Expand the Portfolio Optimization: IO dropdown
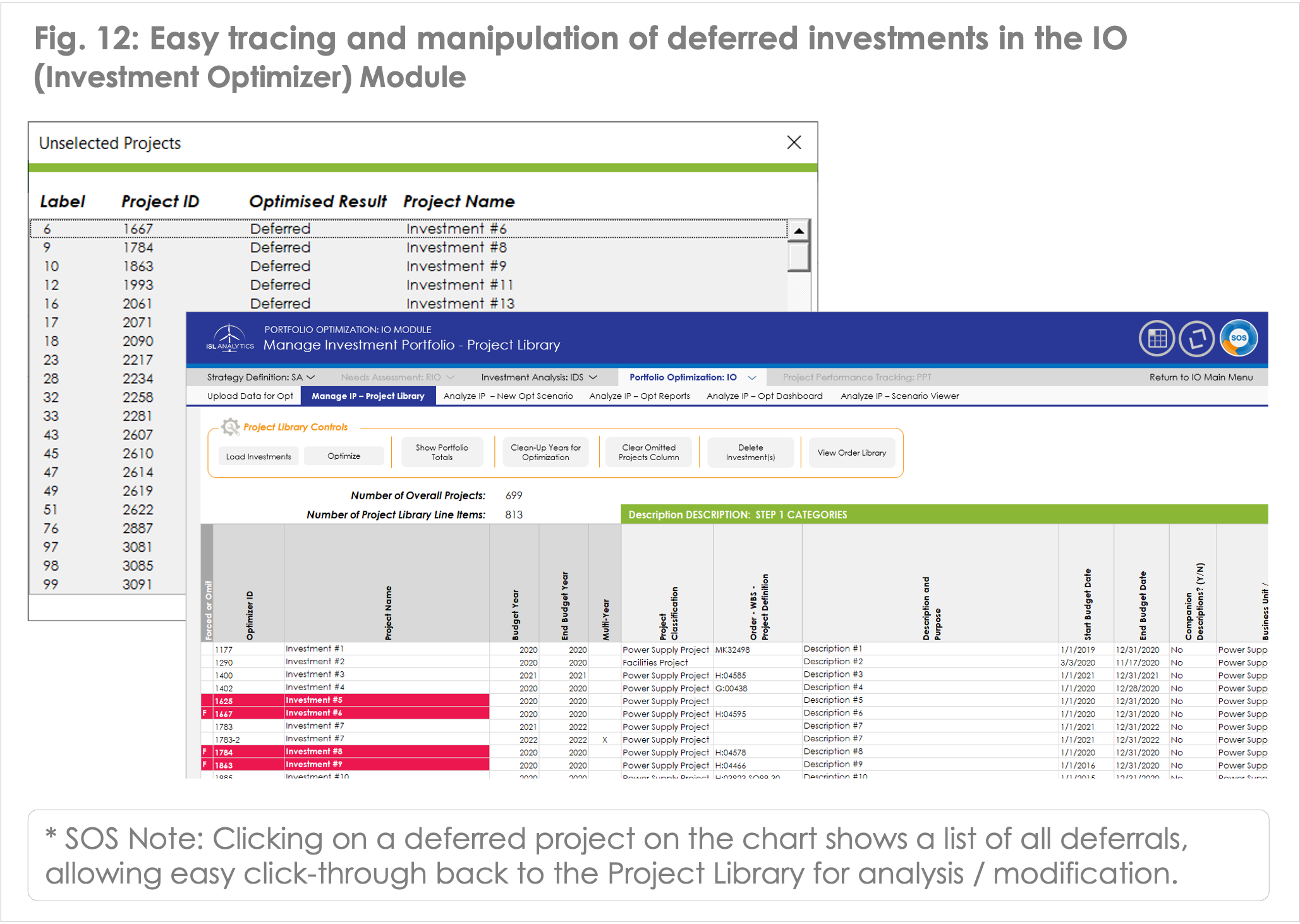This screenshot has width=1300, height=924. point(693,377)
